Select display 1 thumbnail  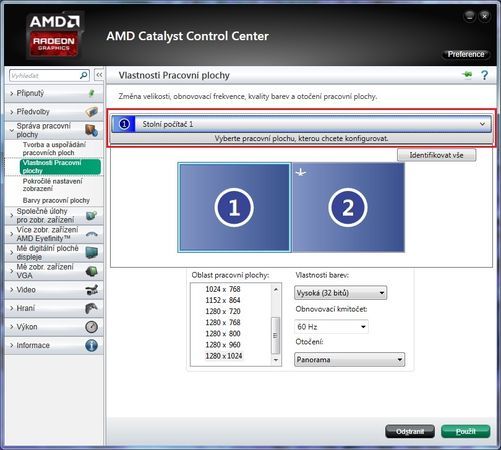pos(234,207)
